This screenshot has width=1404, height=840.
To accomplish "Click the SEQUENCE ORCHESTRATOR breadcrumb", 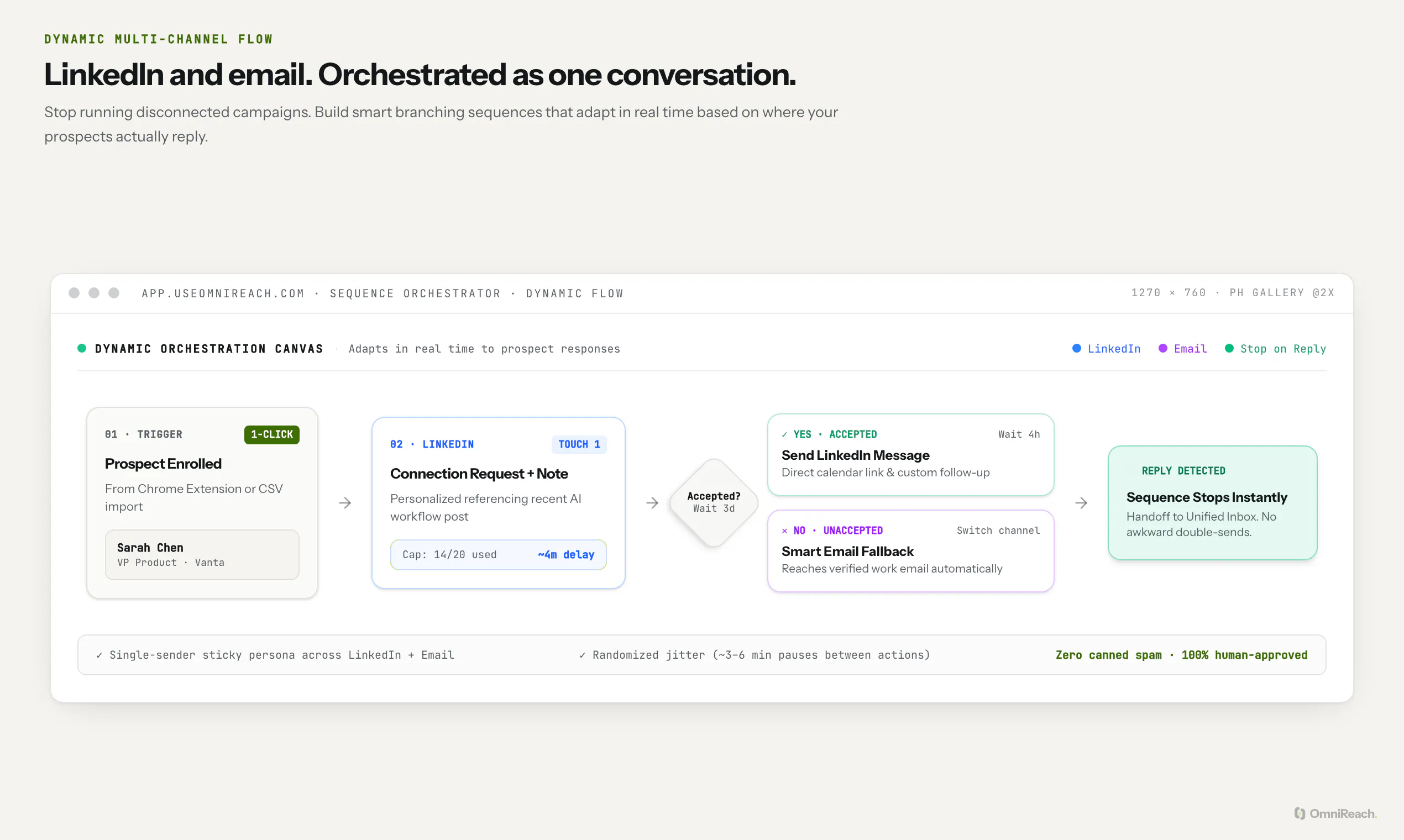I will 415,293.
